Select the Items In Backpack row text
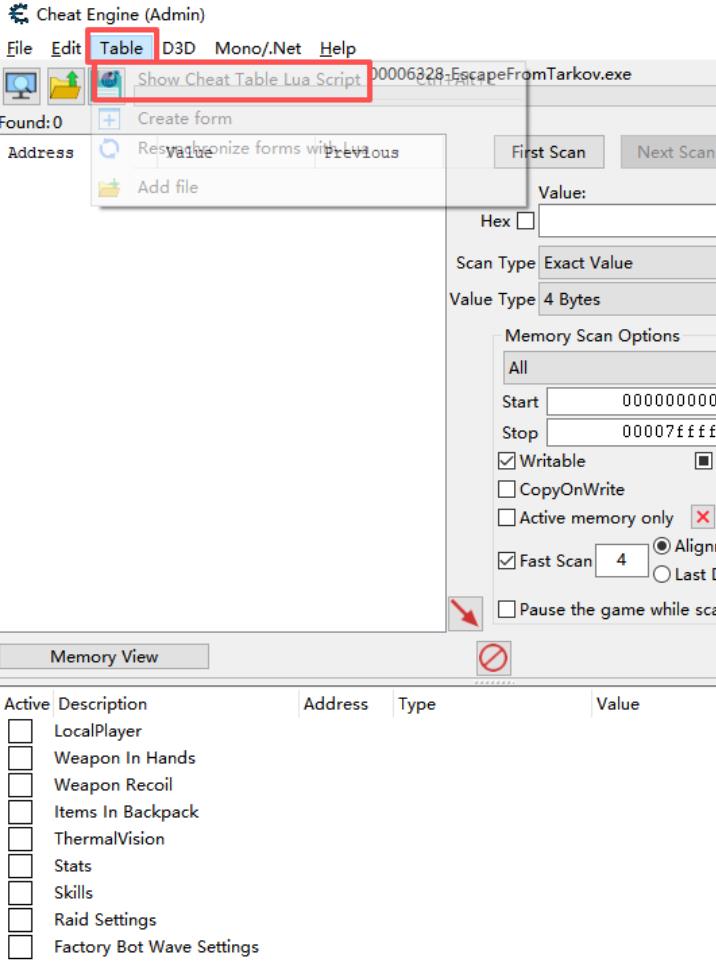The width and height of the screenshot is (716, 967). pos(126,812)
